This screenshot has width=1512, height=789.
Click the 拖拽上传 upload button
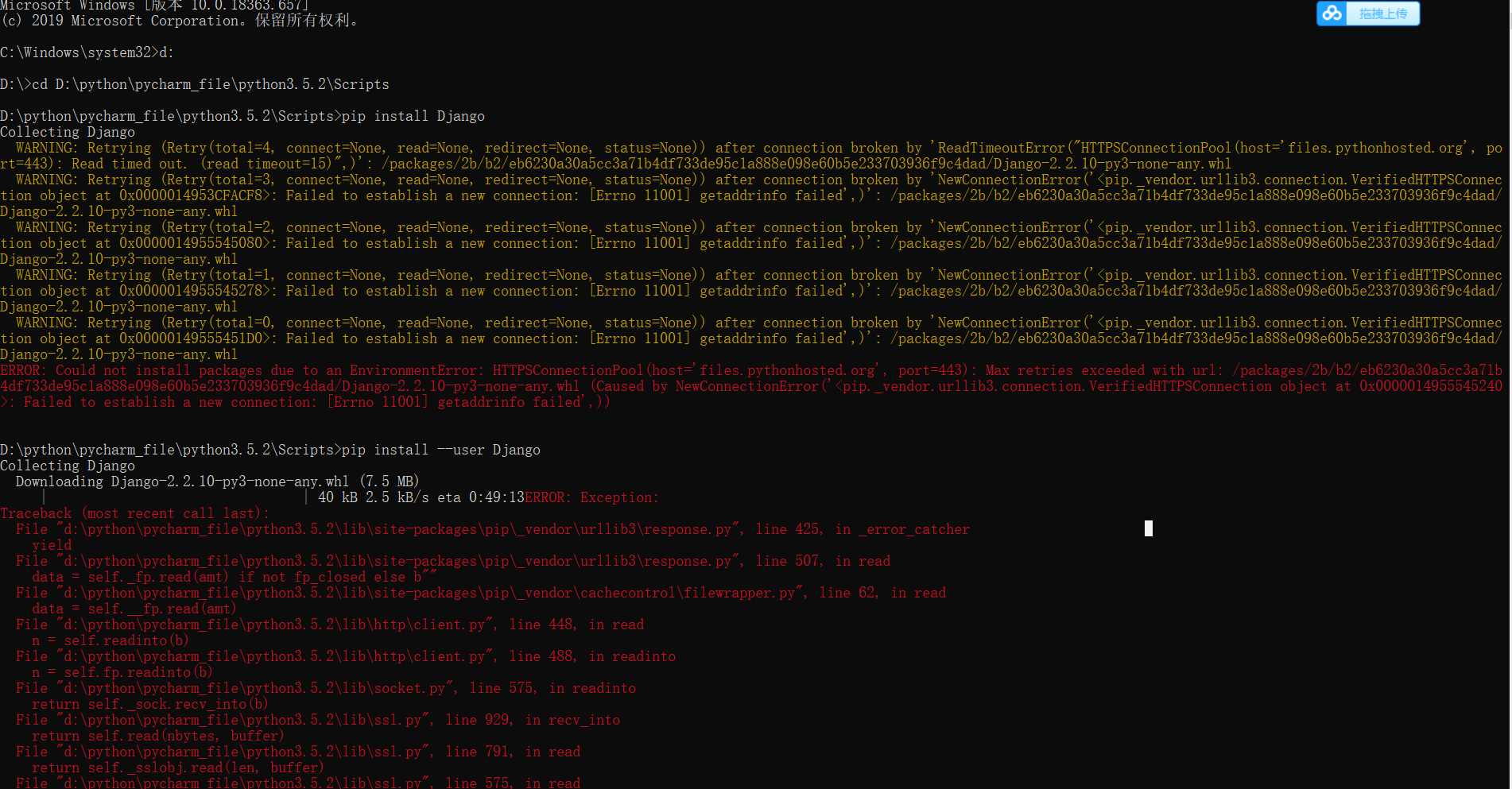click(1382, 14)
